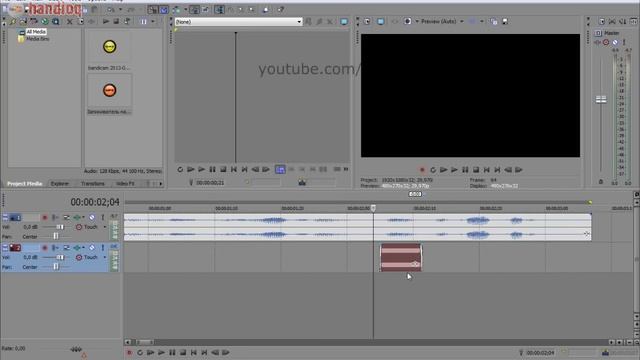640x360 pixels.
Task: Select the red audio event on track 2
Action: click(401, 258)
